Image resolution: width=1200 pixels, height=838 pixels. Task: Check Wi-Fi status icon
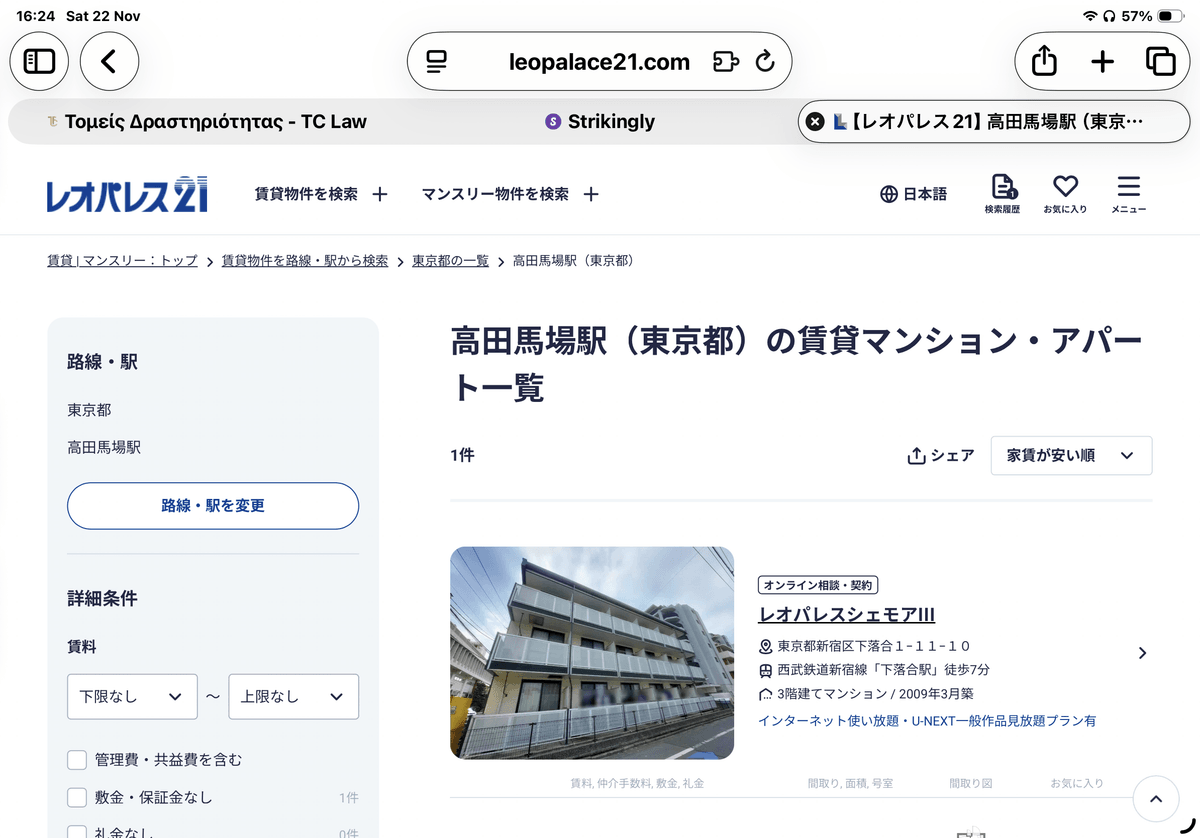tap(1089, 16)
